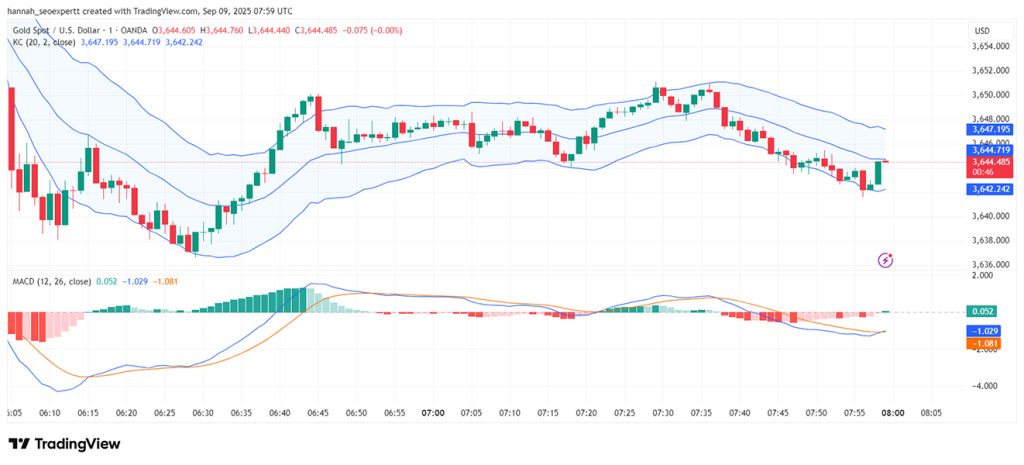
Task: Click the 08:00 marker on time axis
Action: pos(893,413)
